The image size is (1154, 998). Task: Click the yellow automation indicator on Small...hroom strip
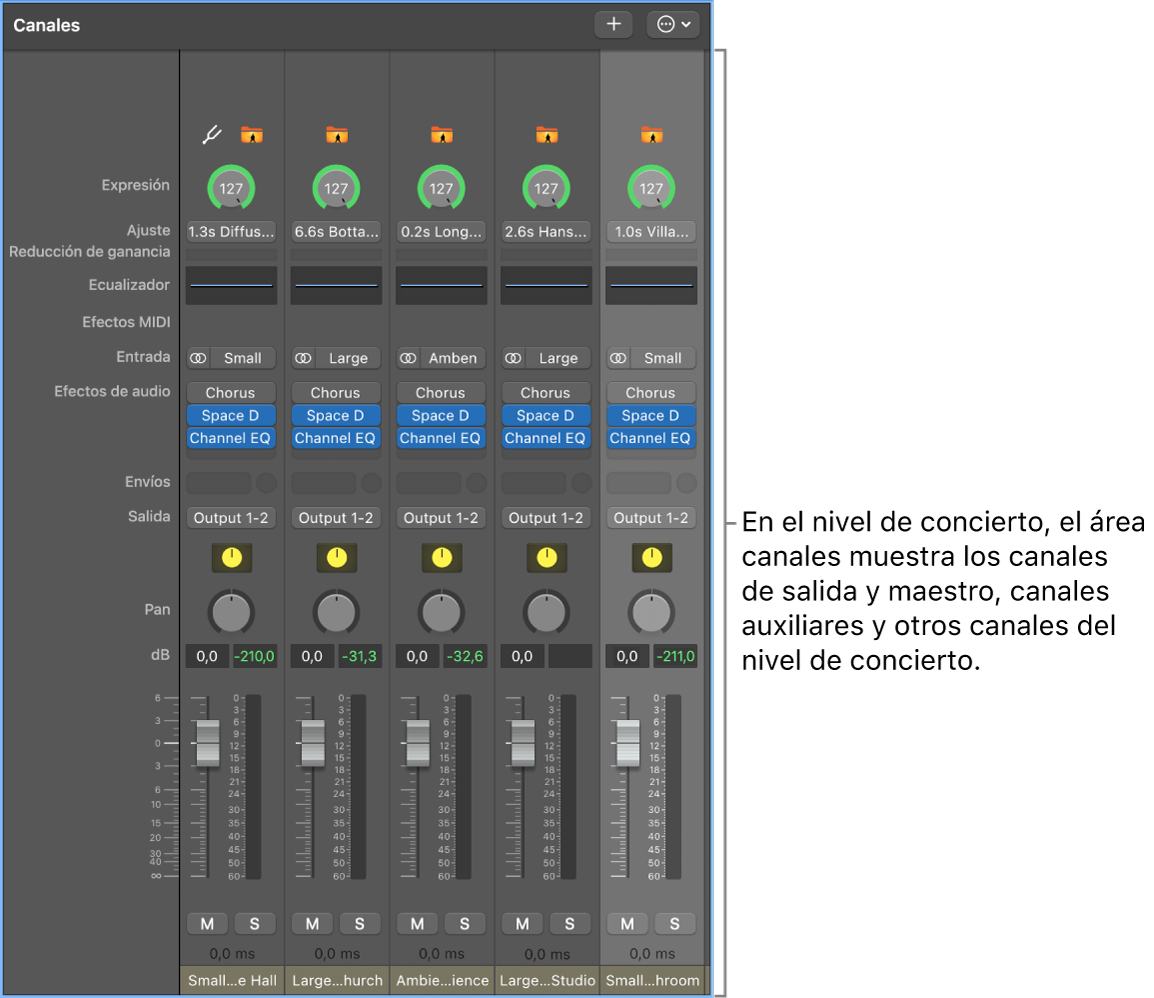click(x=652, y=558)
